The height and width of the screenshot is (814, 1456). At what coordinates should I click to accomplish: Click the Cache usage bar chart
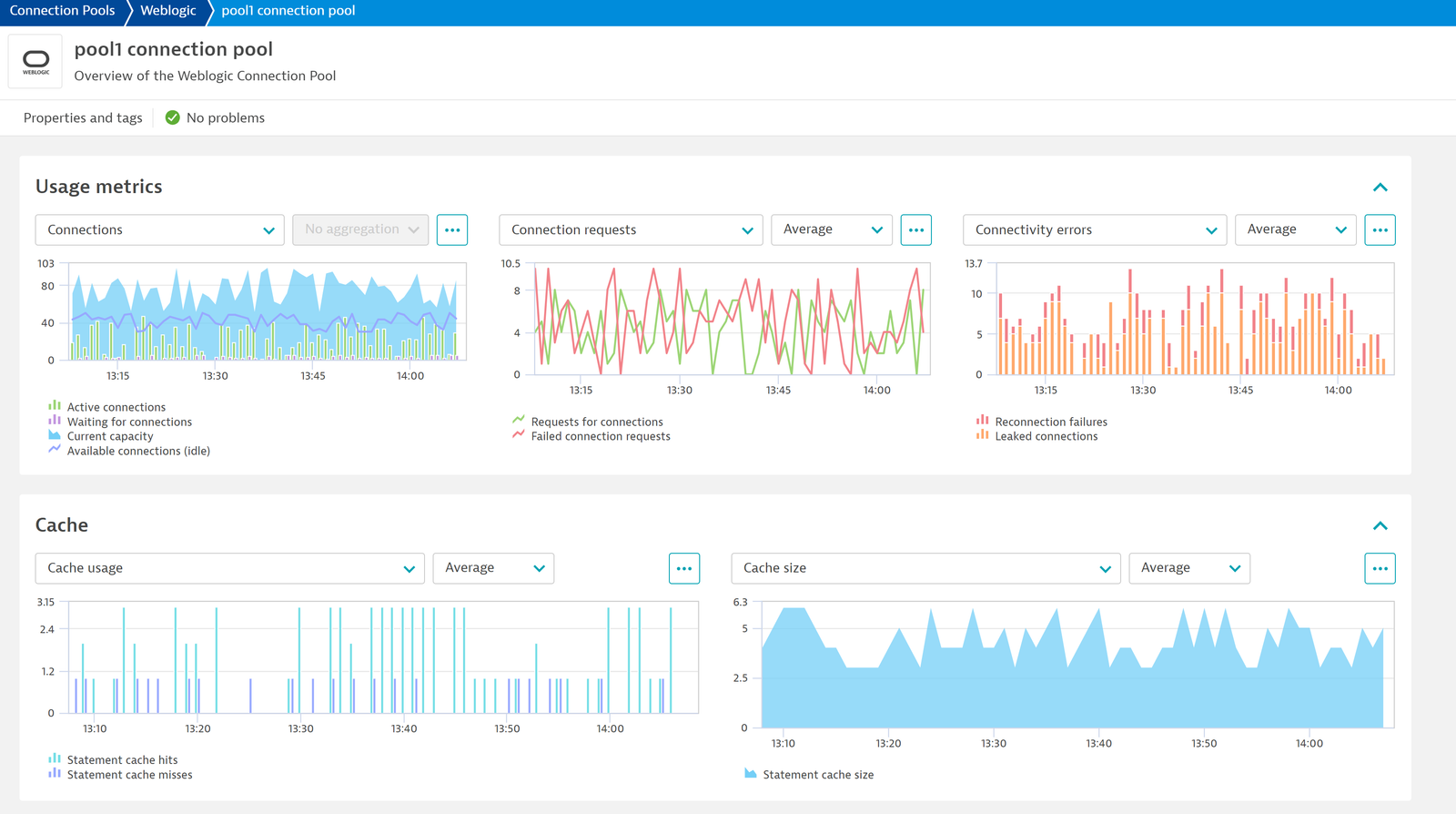[x=384, y=657]
